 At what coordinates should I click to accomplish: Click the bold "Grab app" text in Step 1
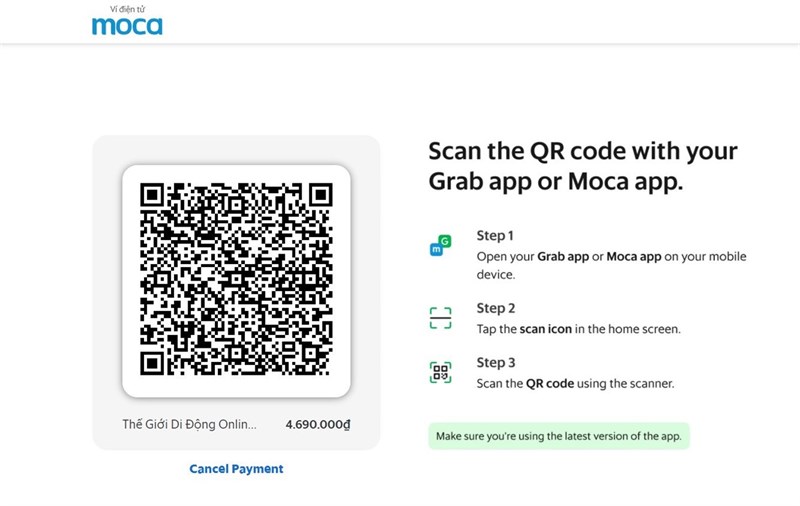click(563, 257)
